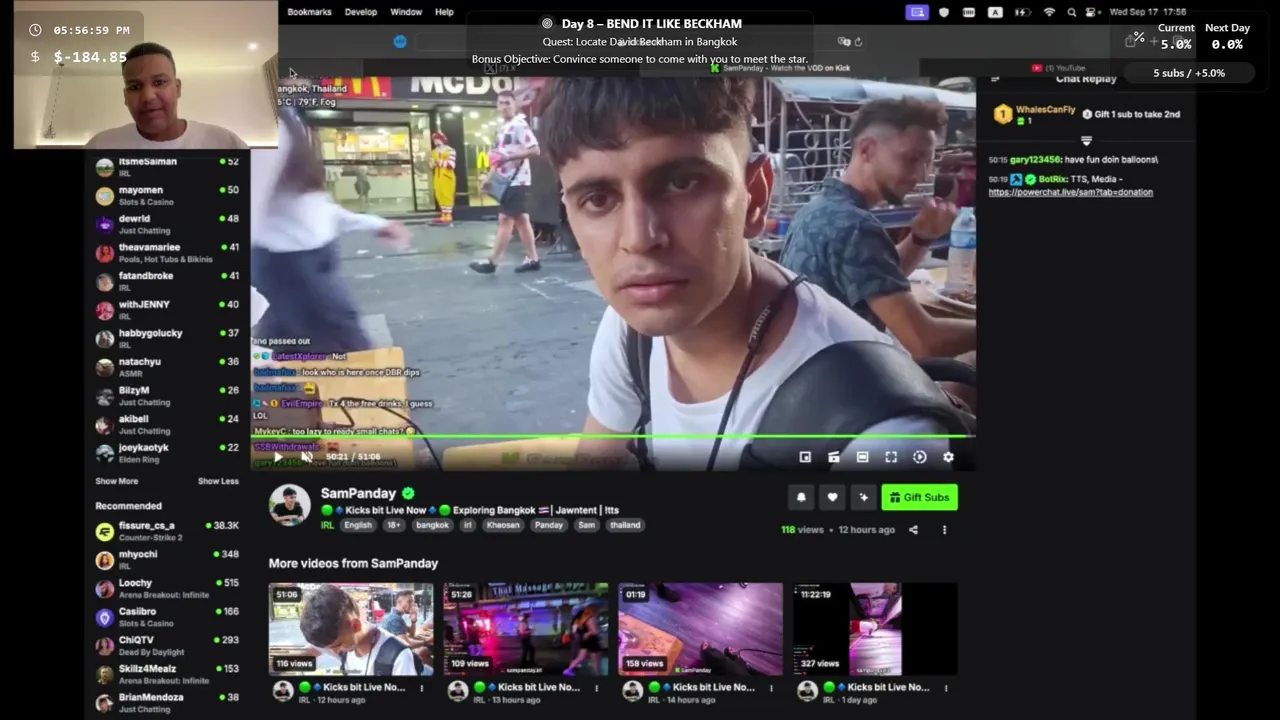Click the bangkok tag

432,525
